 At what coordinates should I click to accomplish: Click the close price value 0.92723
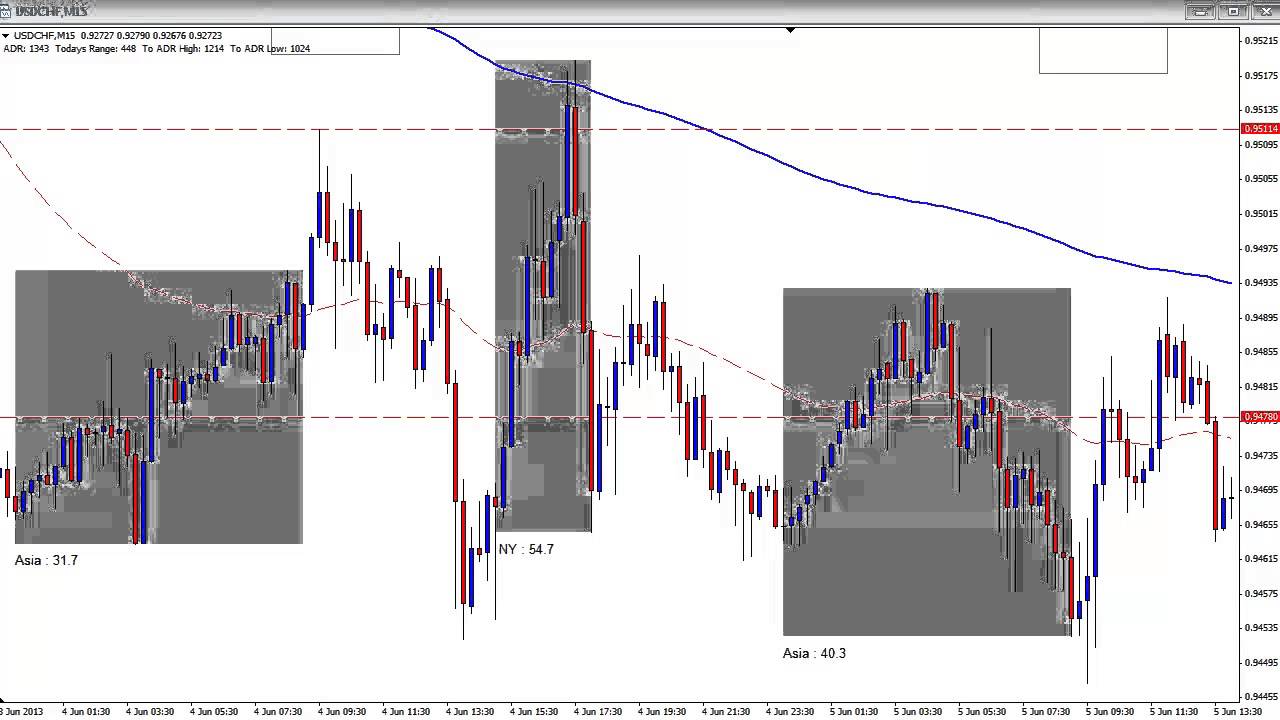coord(207,36)
